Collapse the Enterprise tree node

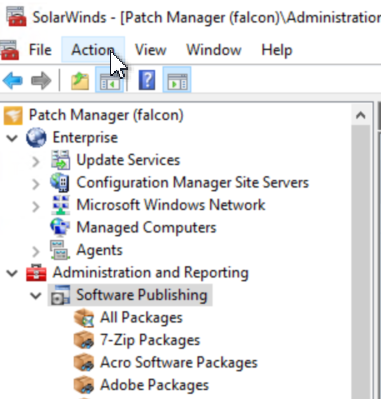(12, 138)
